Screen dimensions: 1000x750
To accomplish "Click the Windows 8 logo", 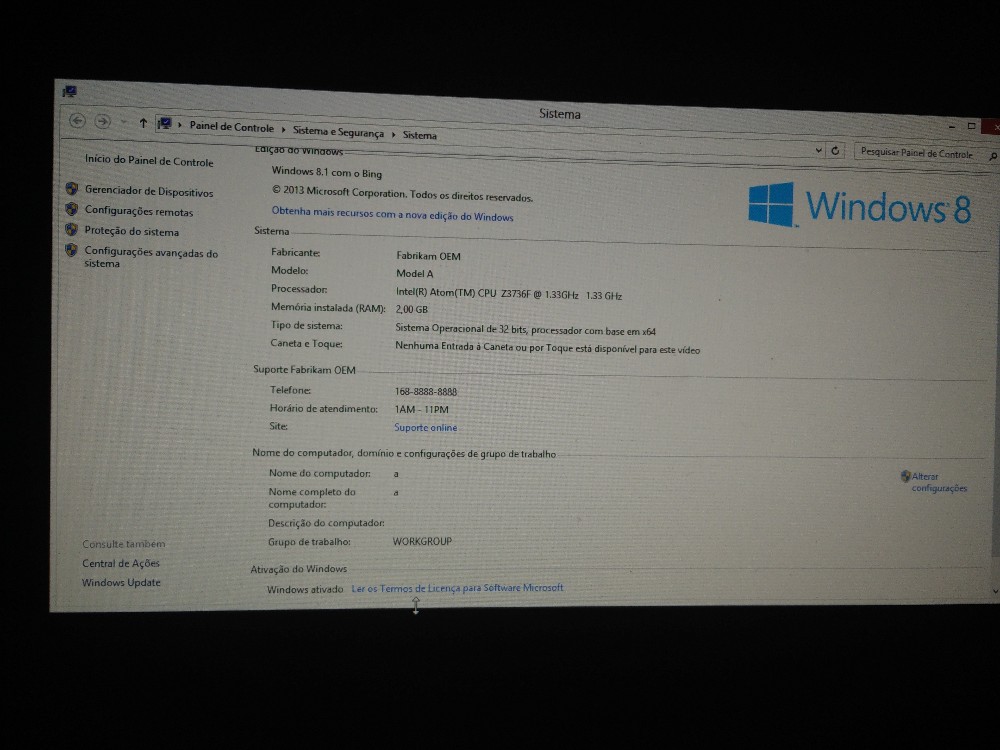I will [859, 205].
